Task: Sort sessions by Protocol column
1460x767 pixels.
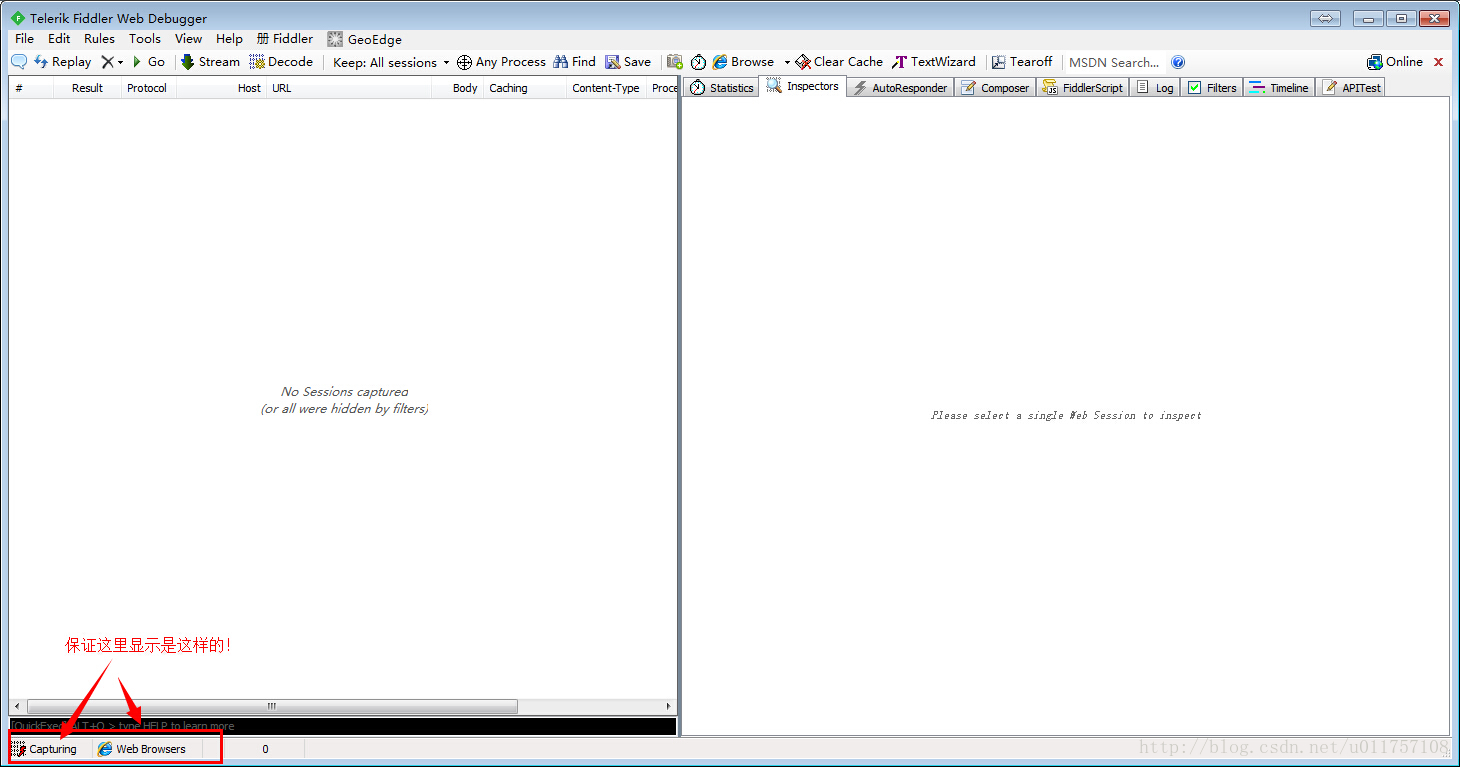Action: coord(147,88)
